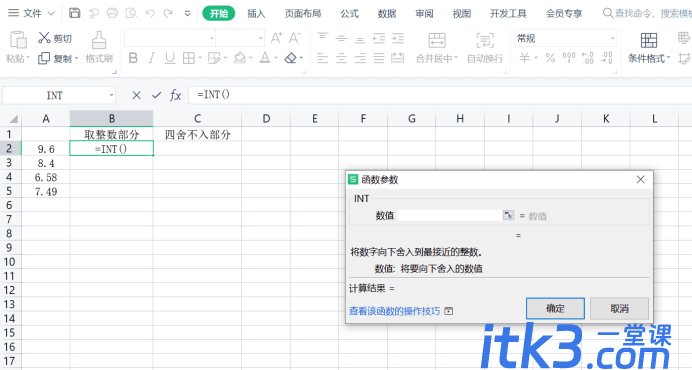Toggle bold formatting
Viewport: 692px width, 370px height.
133,58
